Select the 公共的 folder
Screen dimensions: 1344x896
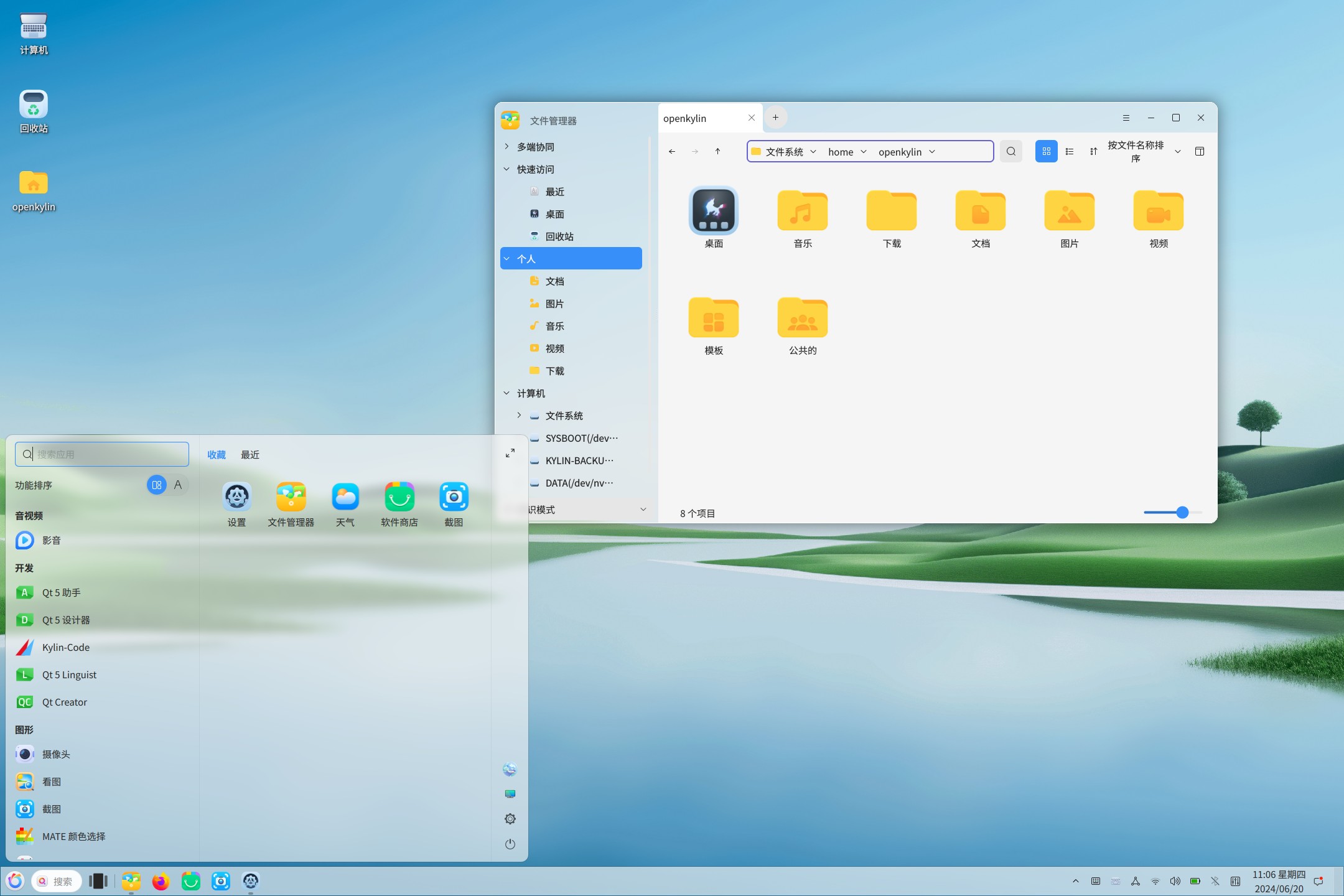803,325
